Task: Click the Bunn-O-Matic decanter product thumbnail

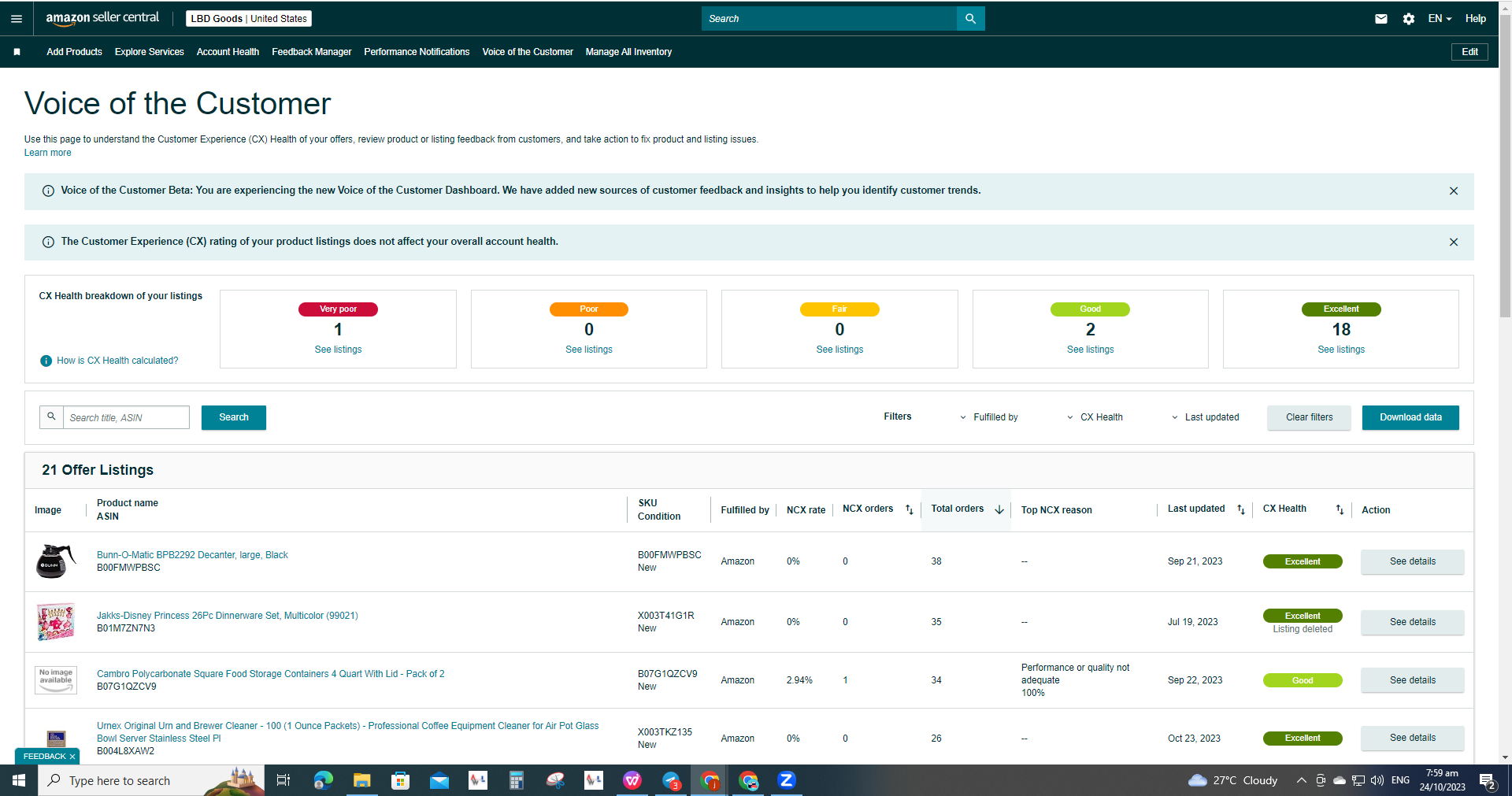Action: coord(56,561)
